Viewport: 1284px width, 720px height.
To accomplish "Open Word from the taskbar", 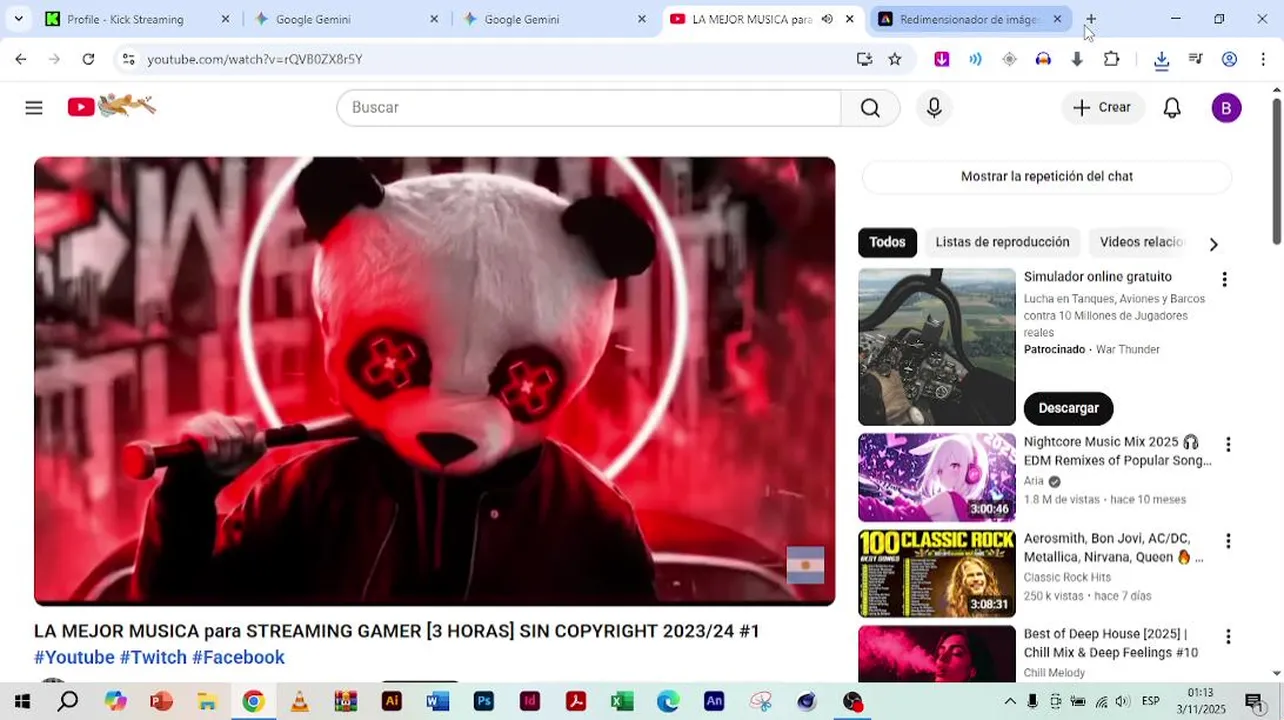I will coord(437,701).
